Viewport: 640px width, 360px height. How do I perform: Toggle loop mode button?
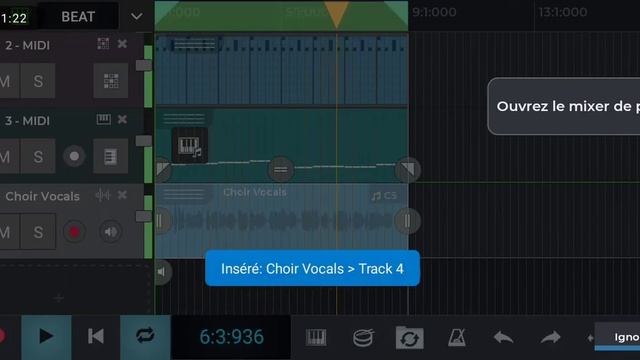(x=145, y=337)
